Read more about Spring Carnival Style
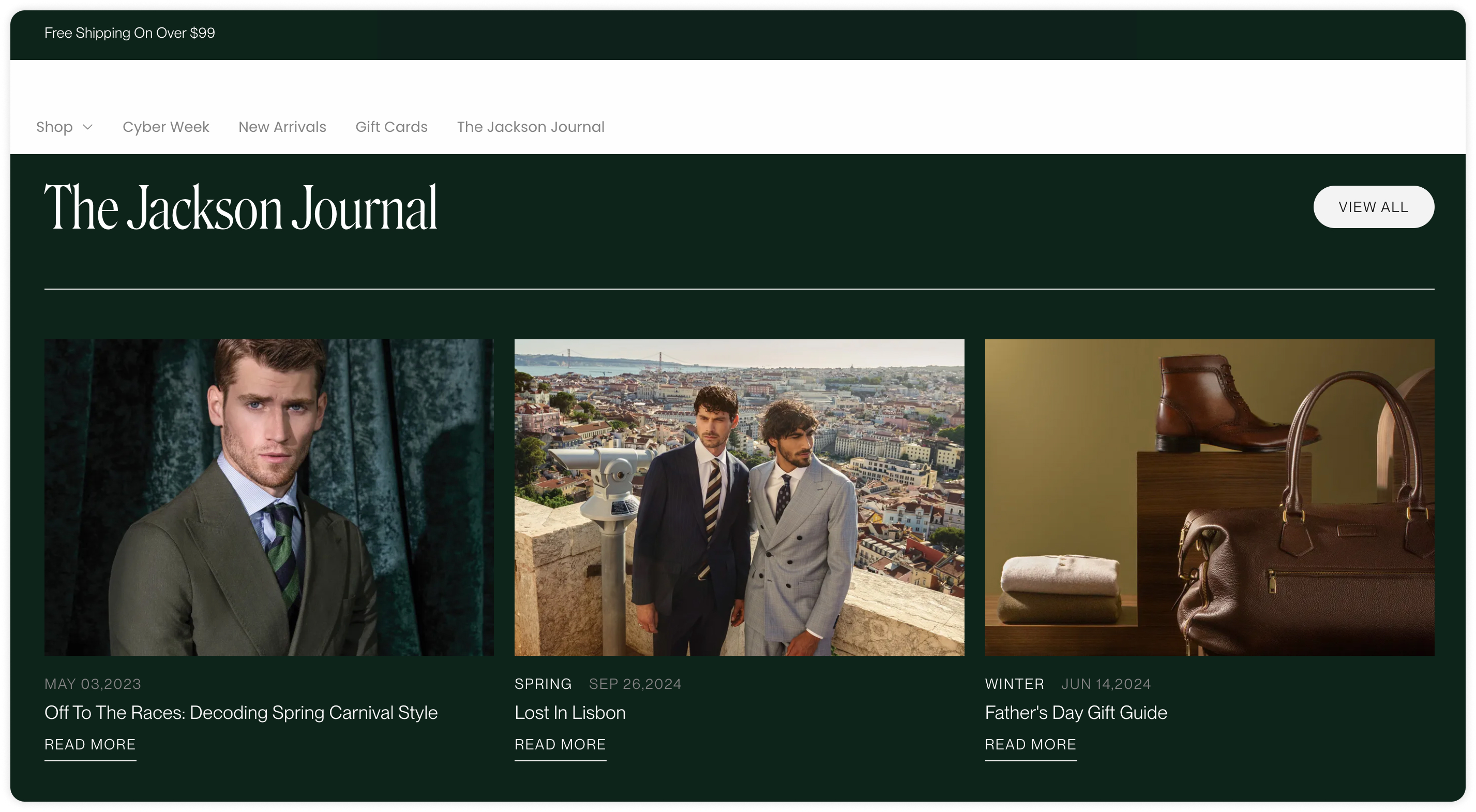Viewport: 1476px width, 812px height. [x=90, y=744]
